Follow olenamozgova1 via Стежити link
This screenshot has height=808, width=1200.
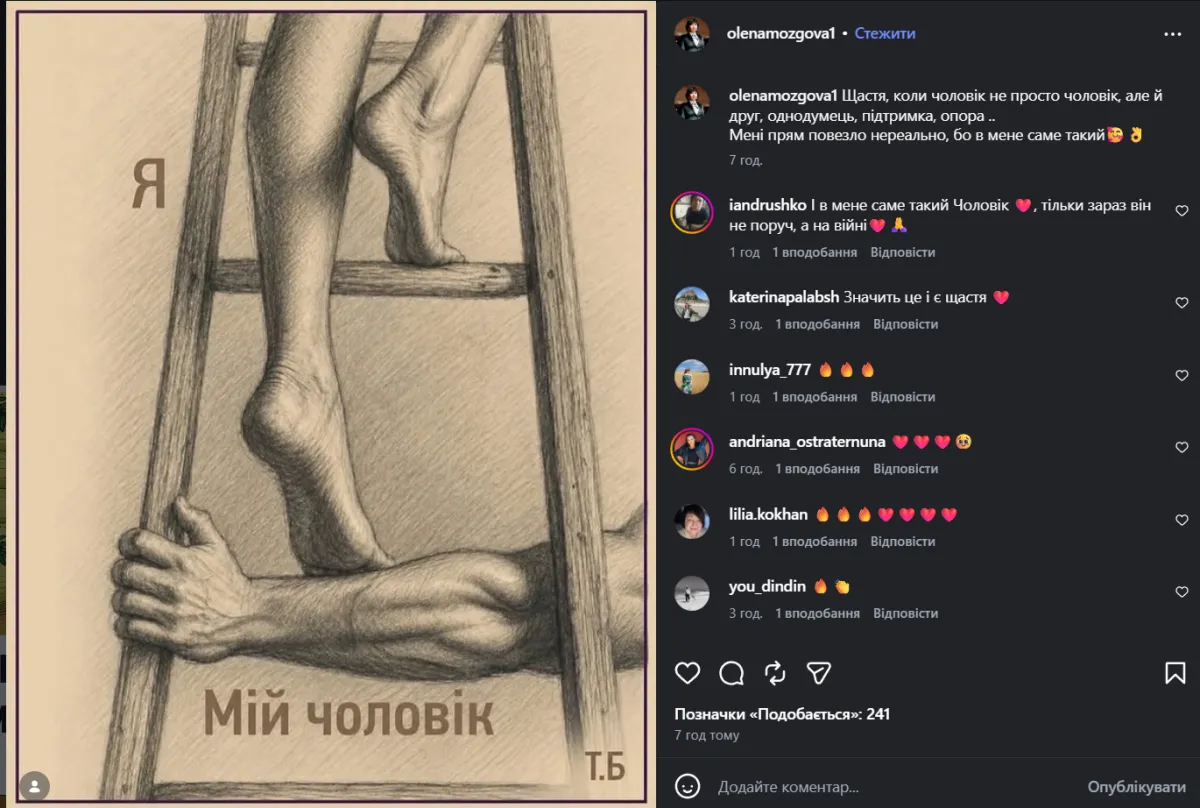(885, 33)
